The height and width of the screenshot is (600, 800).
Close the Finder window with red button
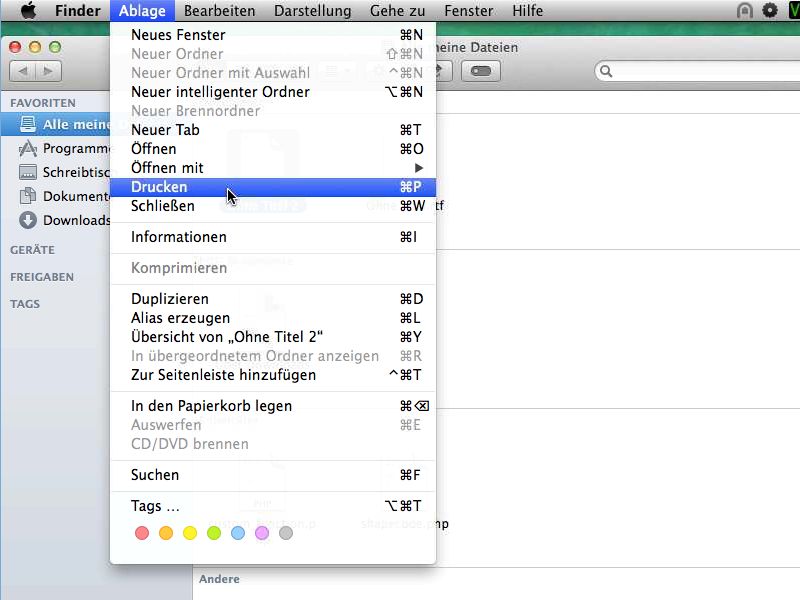click(15, 47)
